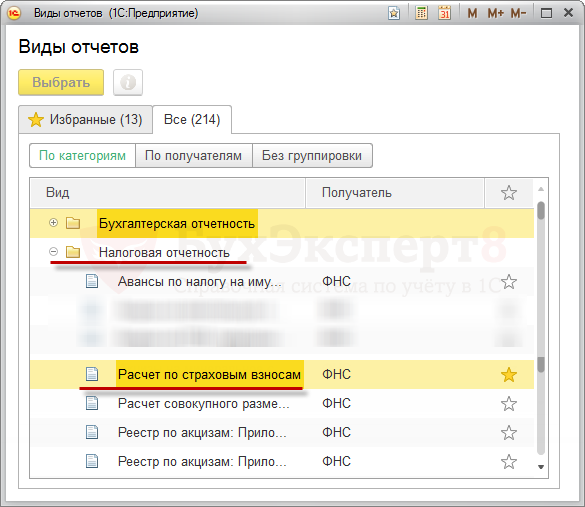The image size is (585, 507).
Task: Click the M- memory subtract button
Action: pyautogui.click(x=519, y=13)
